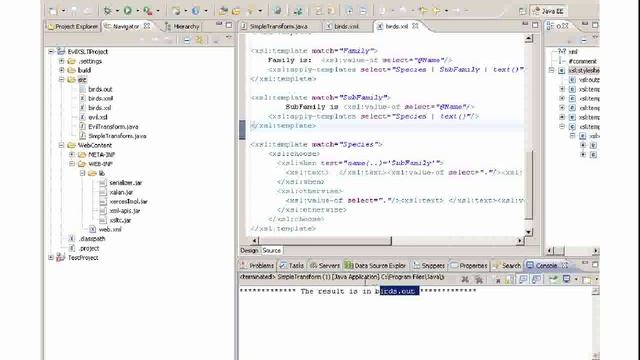The height and width of the screenshot is (360, 640).
Task: Collapse the WEB-INF folder
Action: (72, 164)
